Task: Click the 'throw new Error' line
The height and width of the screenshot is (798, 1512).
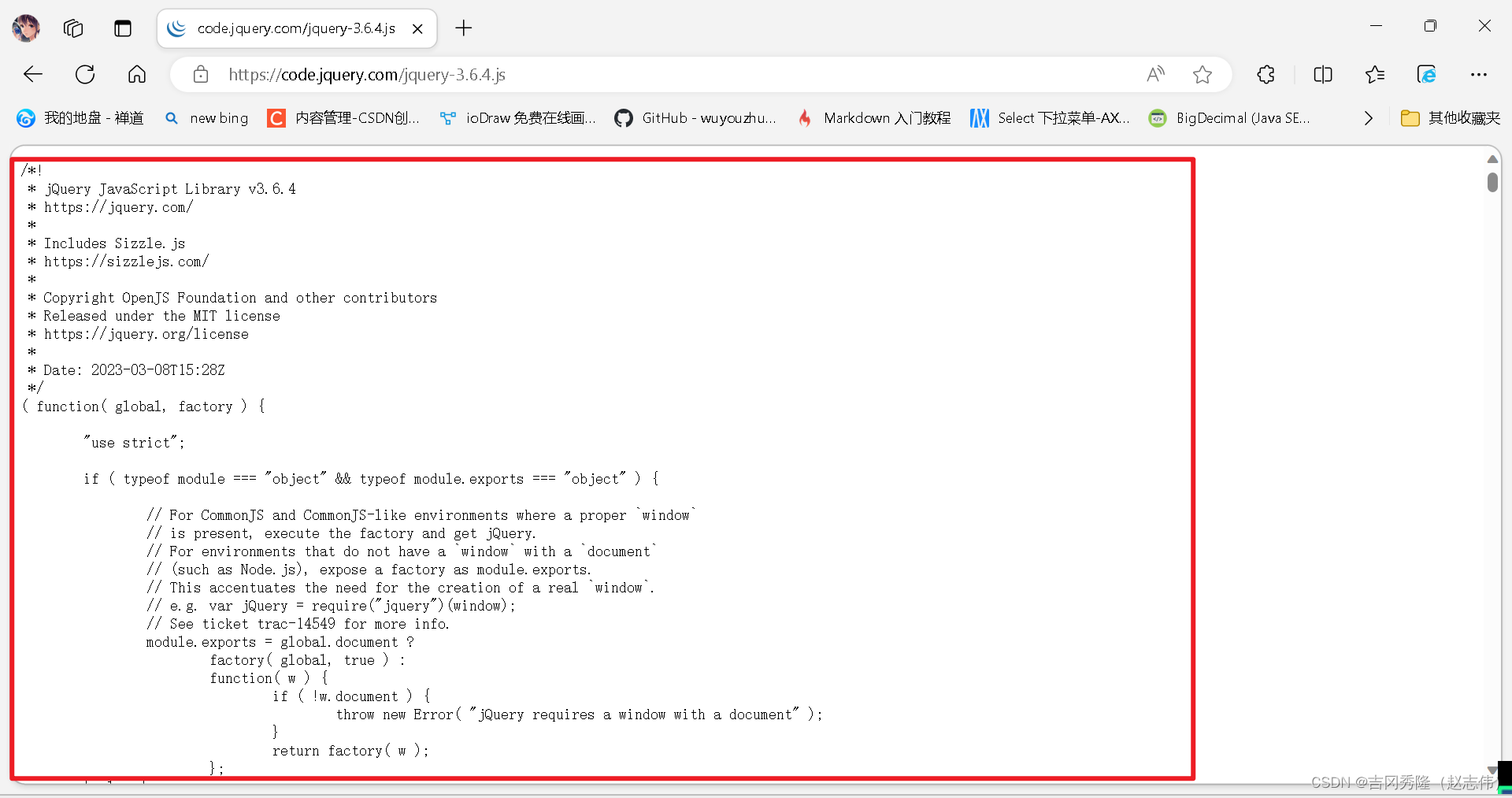Action: coord(579,714)
